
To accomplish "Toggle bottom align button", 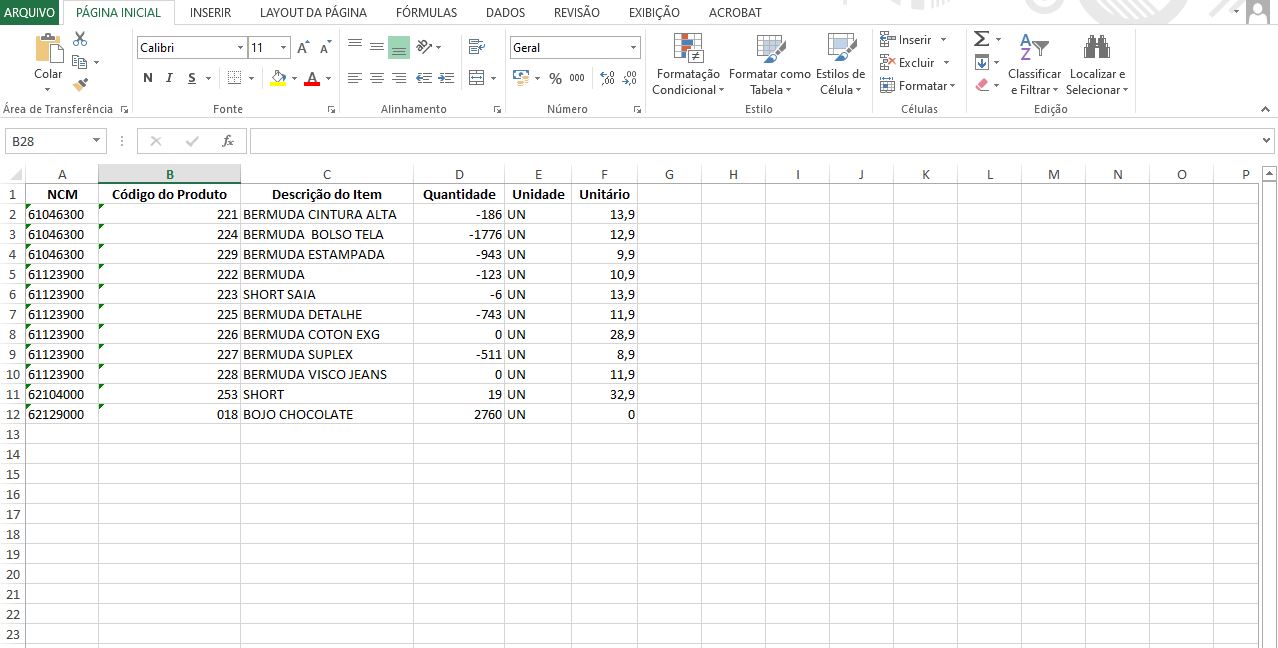I will 399,47.
